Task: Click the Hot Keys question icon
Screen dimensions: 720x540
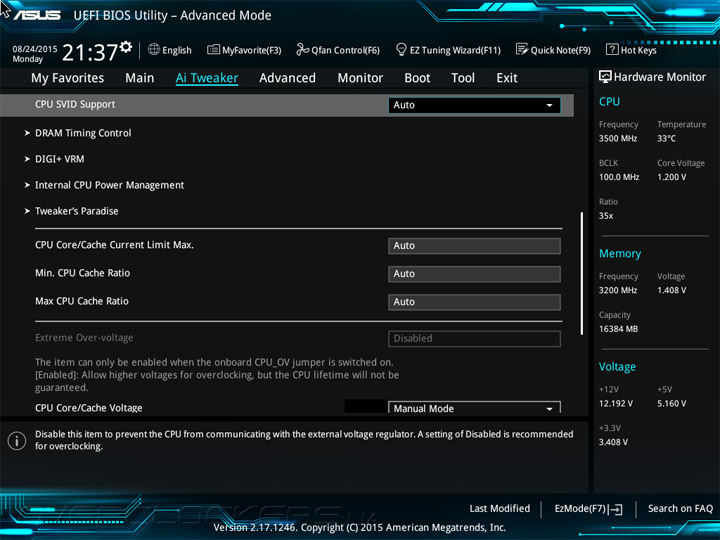Action: point(612,49)
